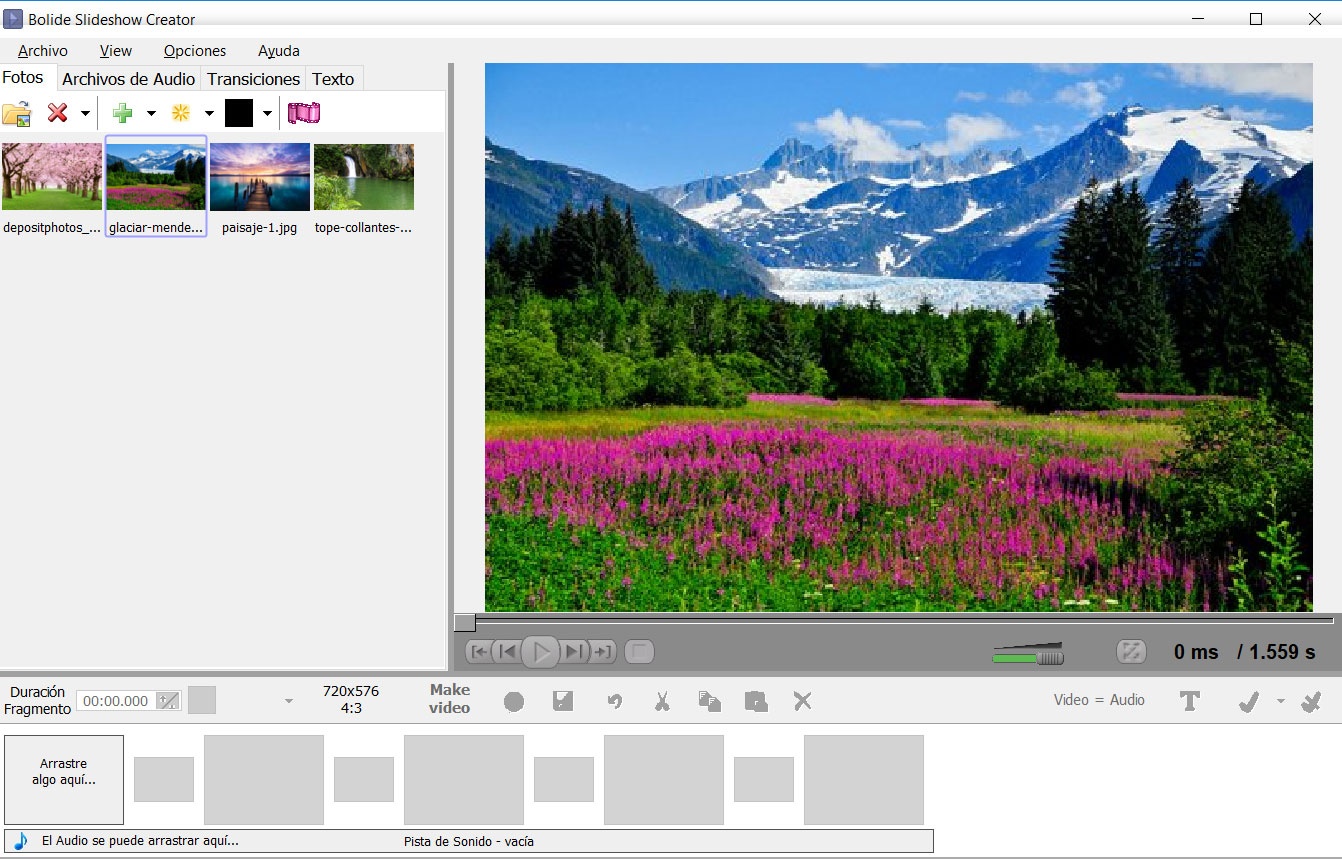Viewport: 1342px width, 859px height.
Task: Skip to the next slide
Action: tap(574, 652)
